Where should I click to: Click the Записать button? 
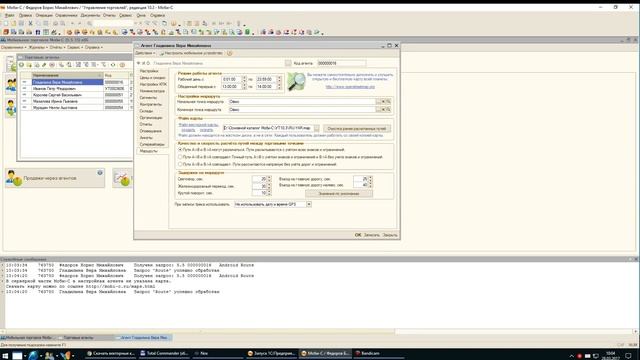[x=372, y=235]
